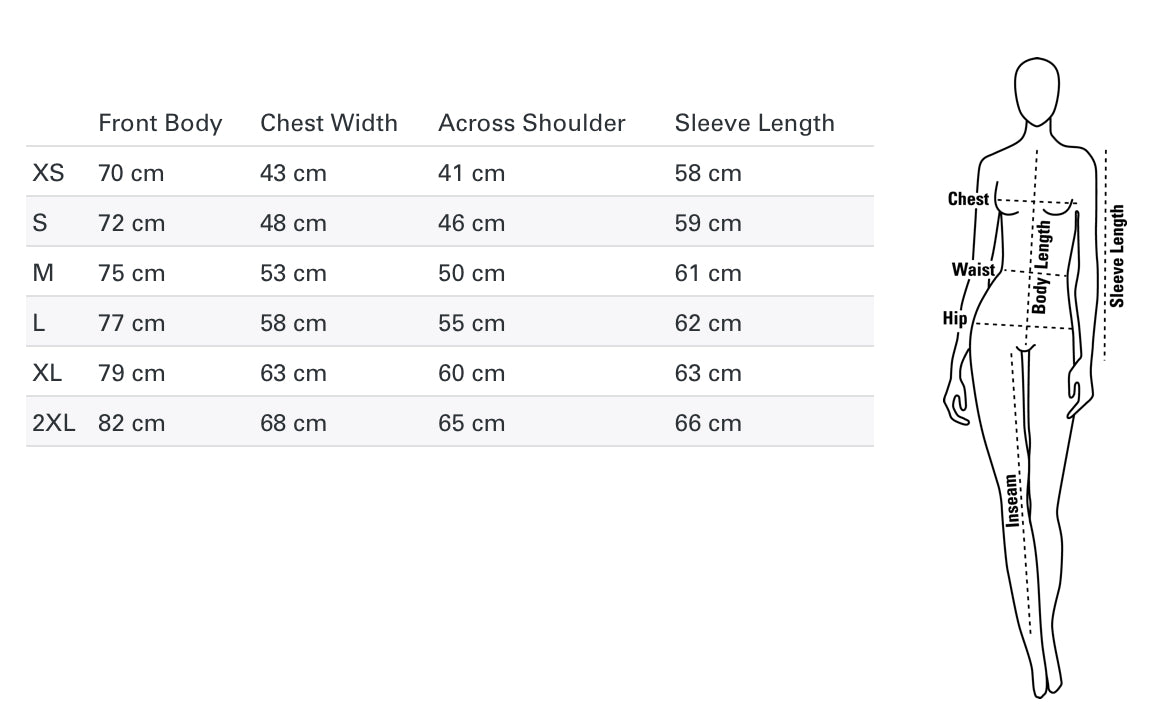The height and width of the screenshot is (718, 1172).
Task: Select the Hip label on the figure
Action: pyautogui.click(x=955, y=319)
